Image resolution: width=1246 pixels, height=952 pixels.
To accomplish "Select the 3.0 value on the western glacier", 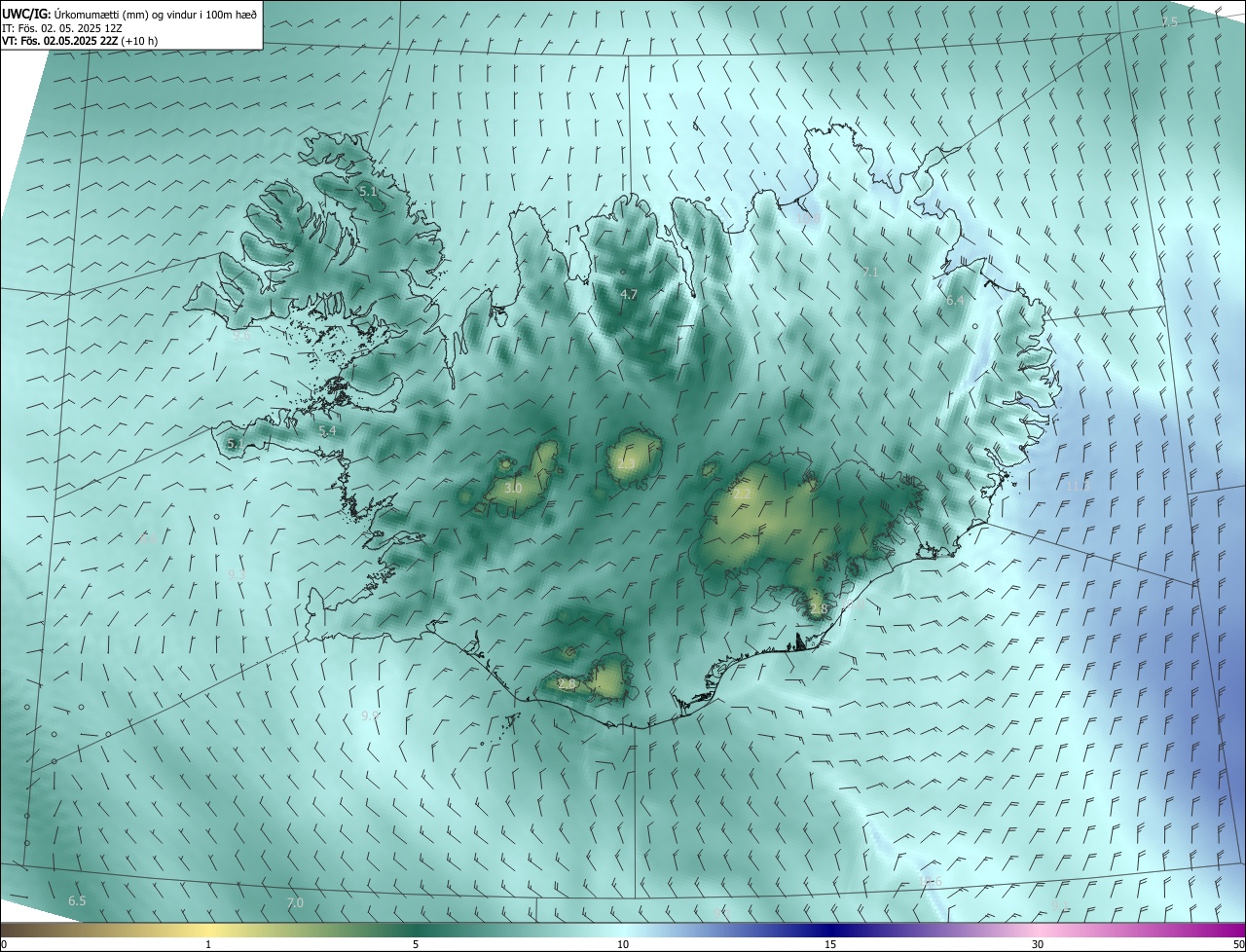I will pos(513,488).
